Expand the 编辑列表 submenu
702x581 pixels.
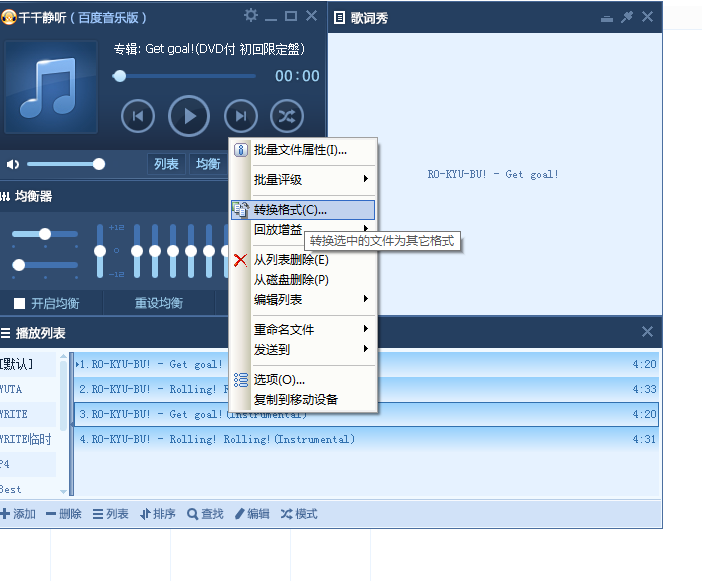(x=303, y=299)
